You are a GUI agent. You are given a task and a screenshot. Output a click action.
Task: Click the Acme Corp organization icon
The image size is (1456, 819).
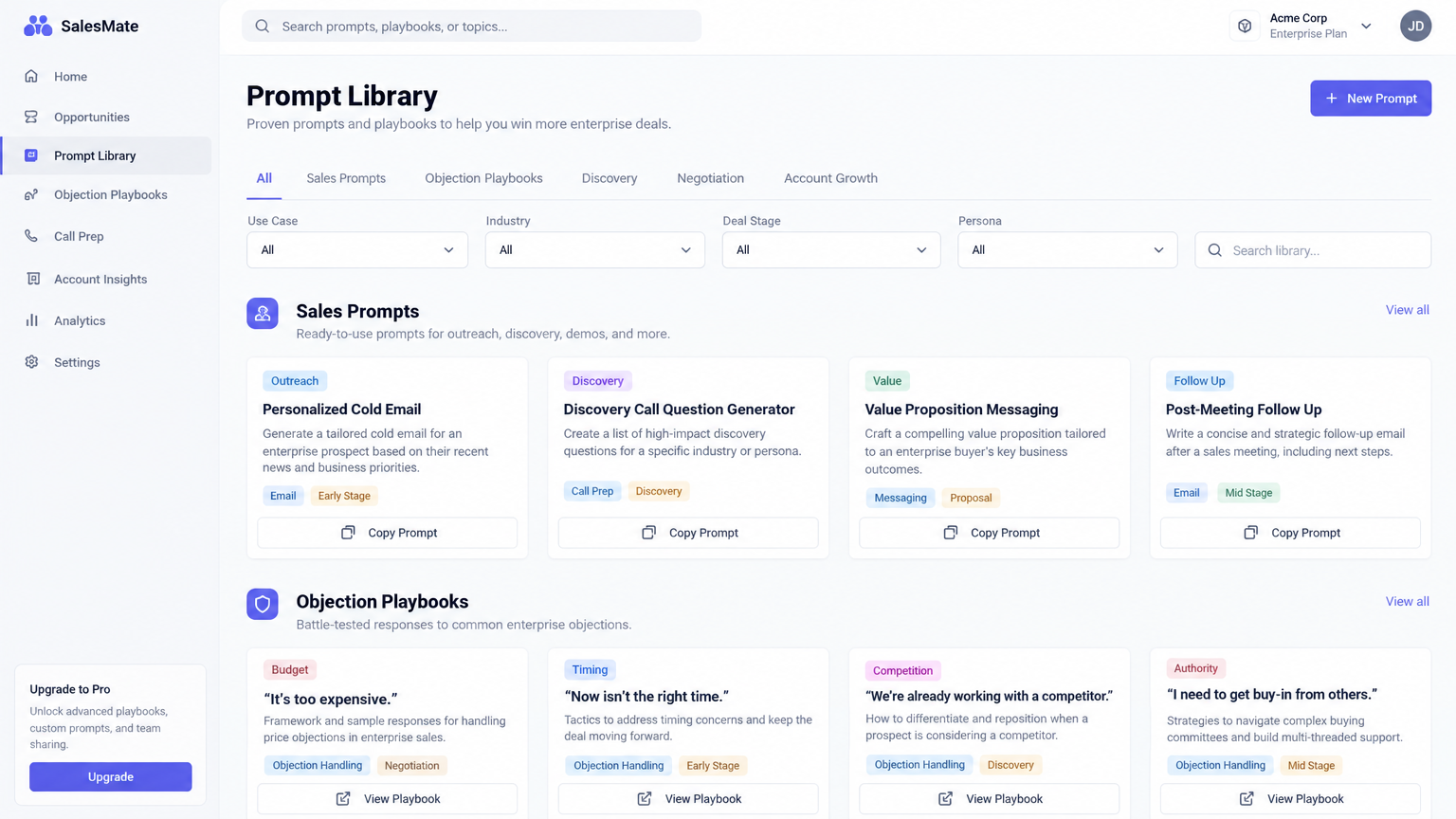click(1245, 27)
